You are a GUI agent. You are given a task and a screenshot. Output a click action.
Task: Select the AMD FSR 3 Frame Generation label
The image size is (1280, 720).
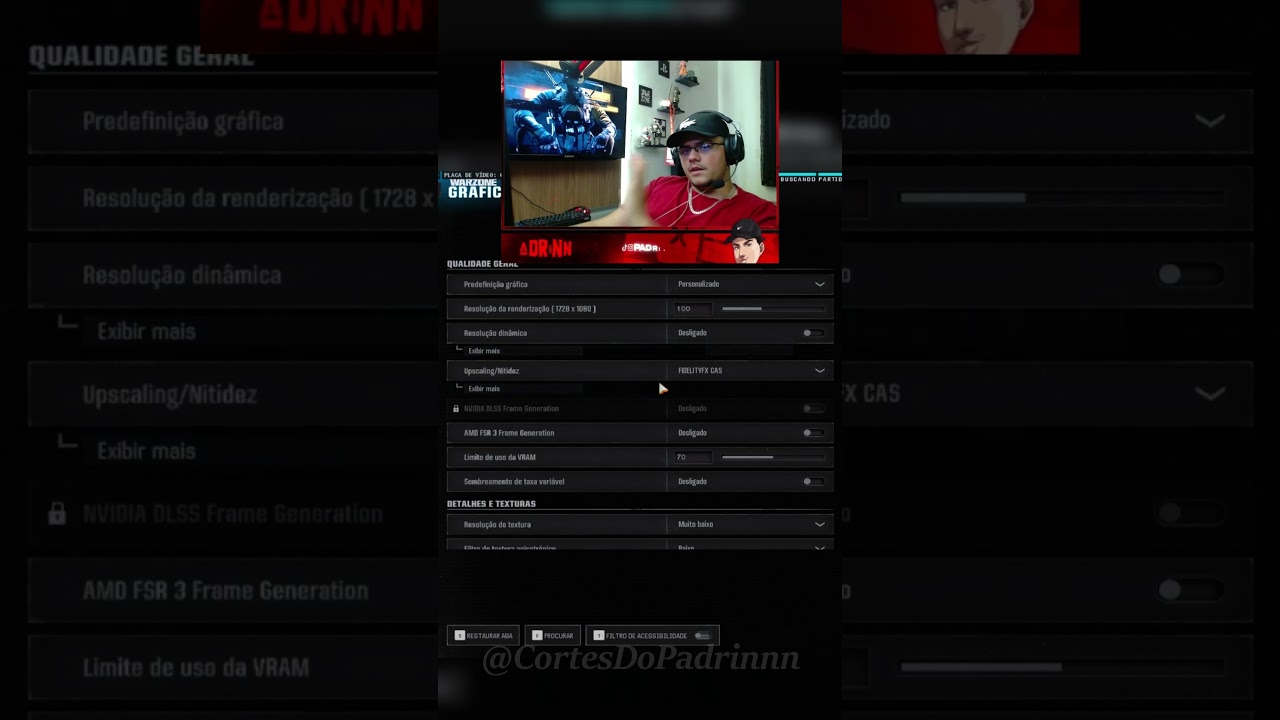tap(509, 433)
